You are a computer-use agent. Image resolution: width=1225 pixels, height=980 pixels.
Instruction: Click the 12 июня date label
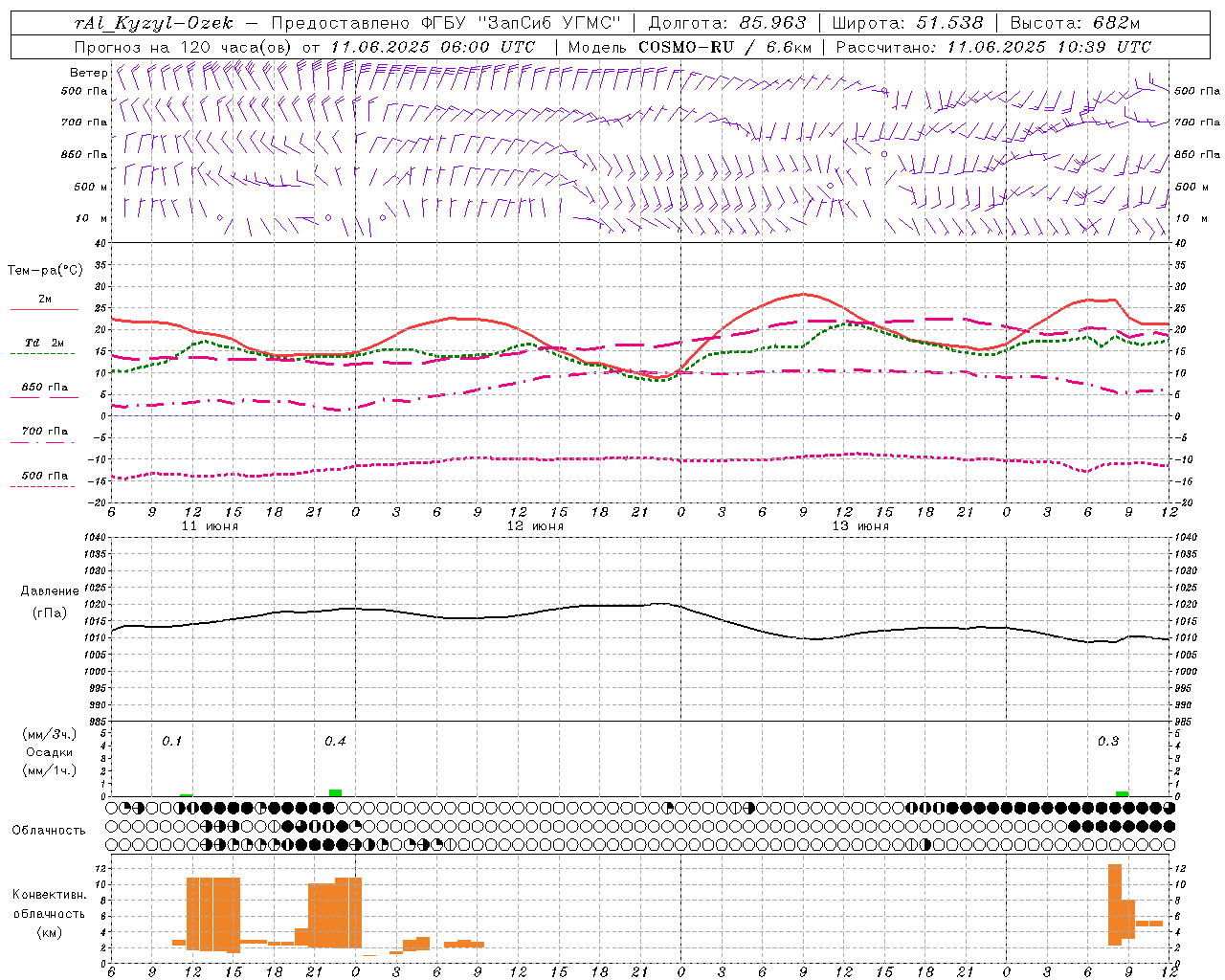point(535,525)
